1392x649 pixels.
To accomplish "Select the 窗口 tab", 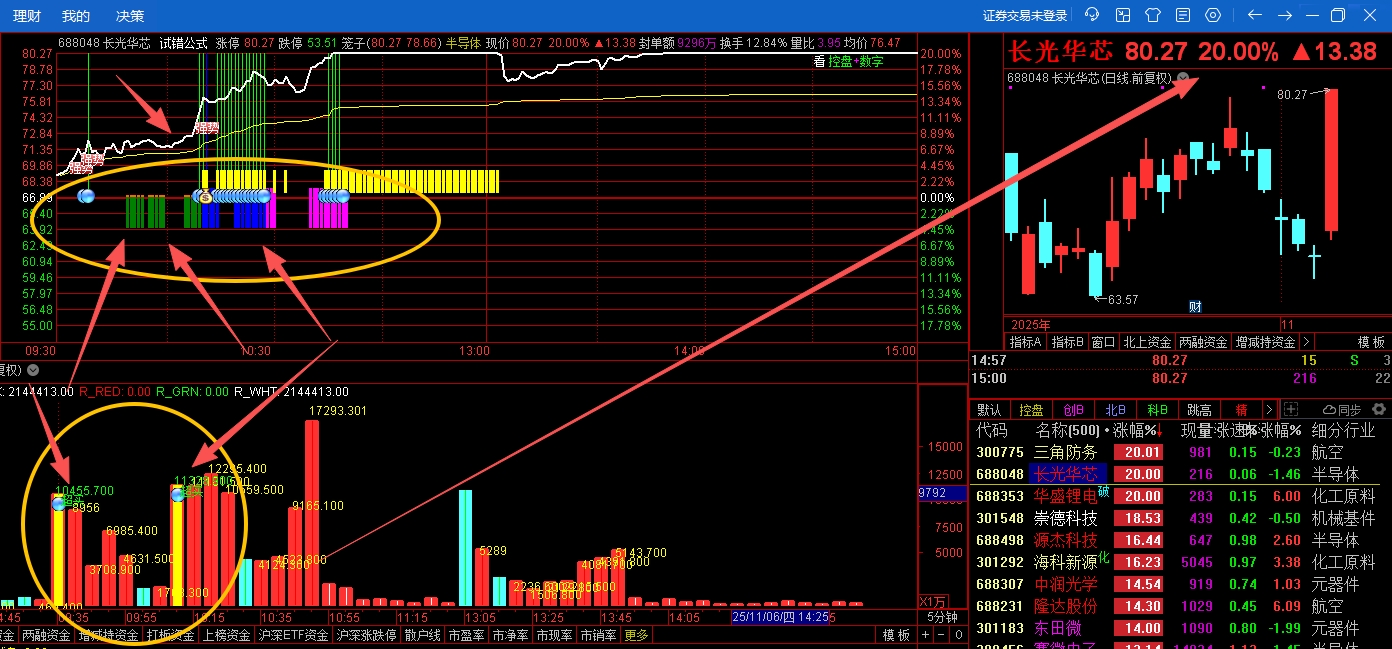I will (1103, 342).
